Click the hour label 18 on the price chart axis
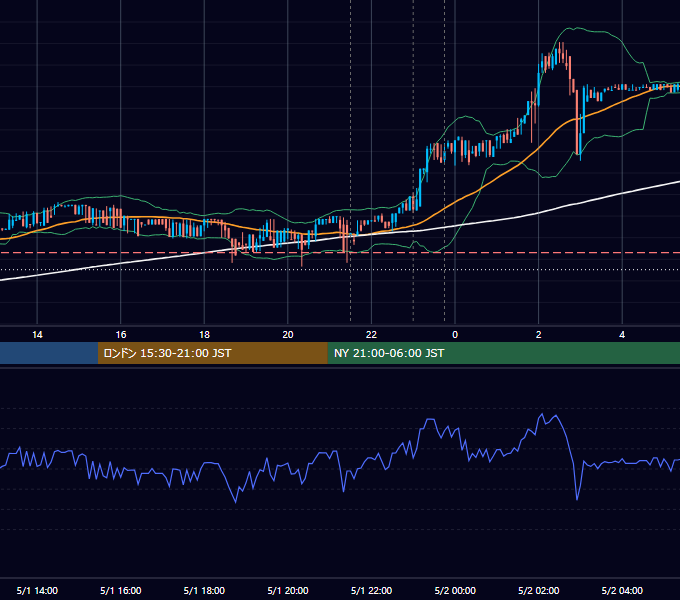680x600 pixels. coord(204,335)
